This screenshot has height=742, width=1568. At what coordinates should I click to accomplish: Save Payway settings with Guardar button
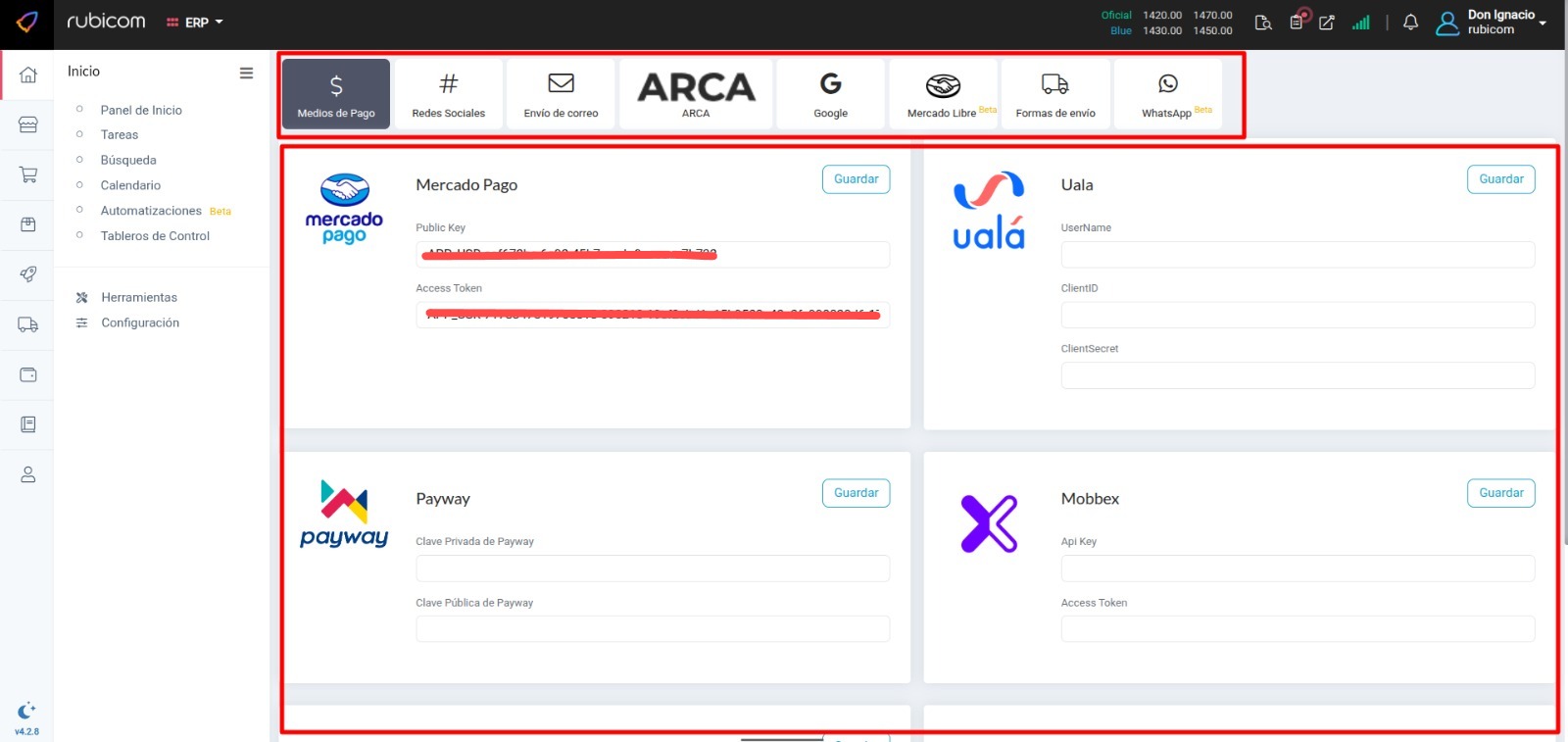coord(856,493)
